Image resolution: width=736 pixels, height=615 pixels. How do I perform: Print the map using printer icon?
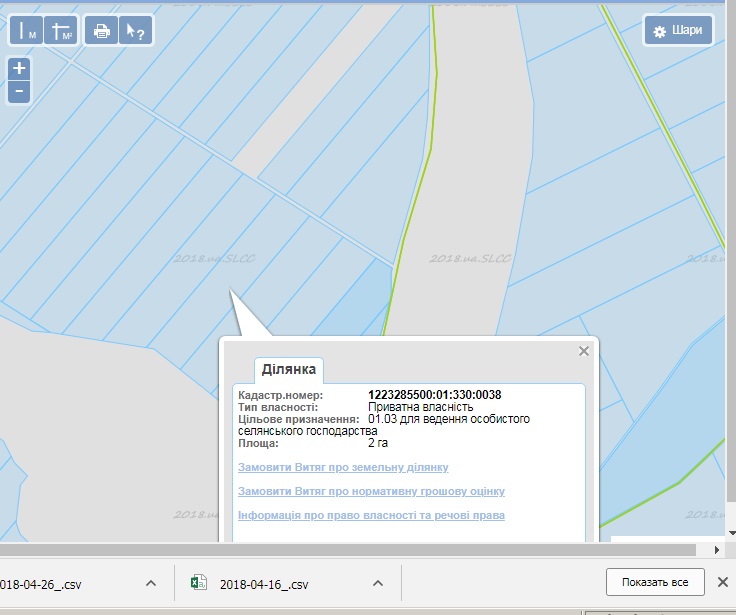click(x=101, y=31)
